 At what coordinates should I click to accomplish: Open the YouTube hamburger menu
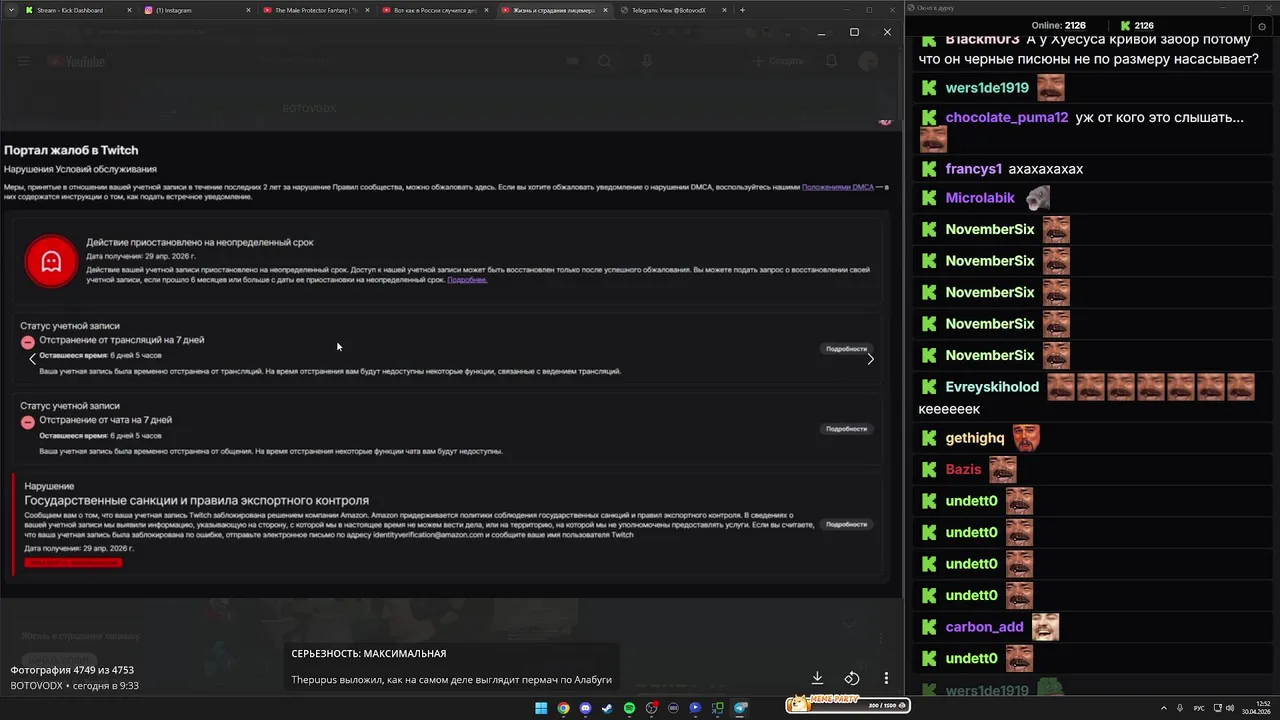click(x=24, y=62)
